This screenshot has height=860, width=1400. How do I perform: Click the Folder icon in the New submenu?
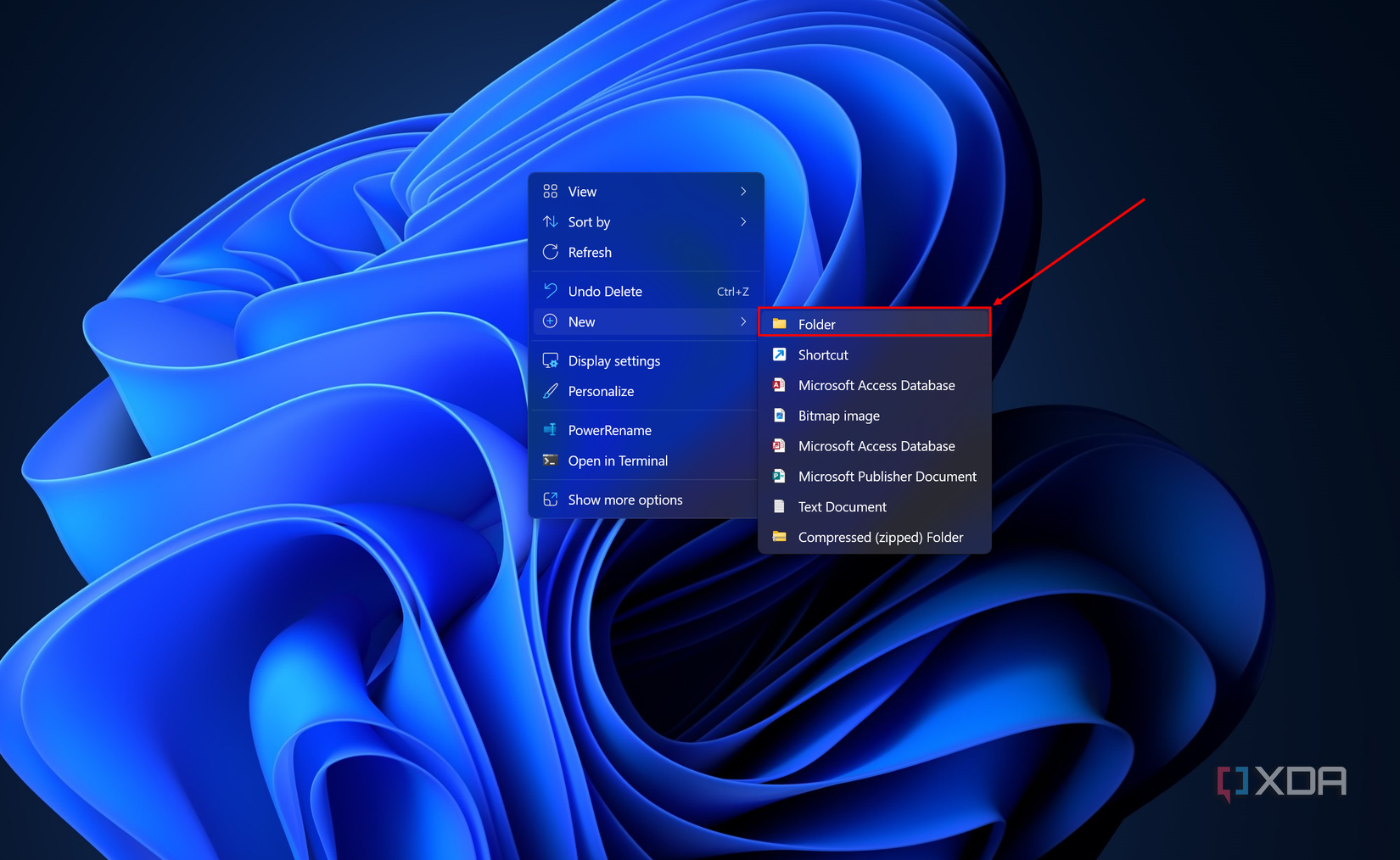click(x=780, y=323)
